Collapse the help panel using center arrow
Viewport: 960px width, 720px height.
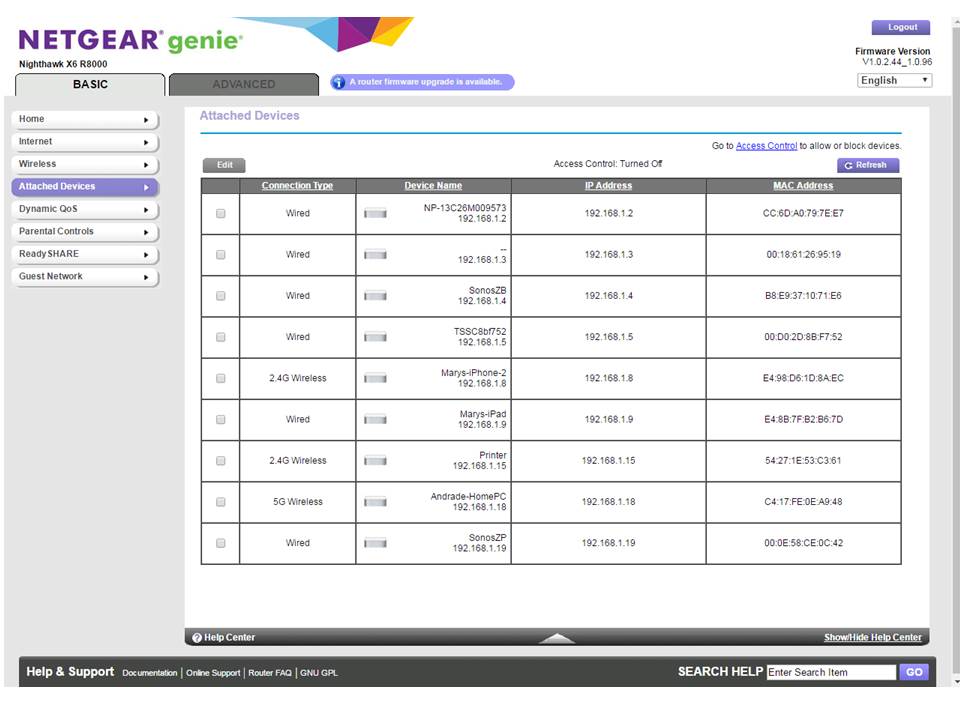click(559, 636)
